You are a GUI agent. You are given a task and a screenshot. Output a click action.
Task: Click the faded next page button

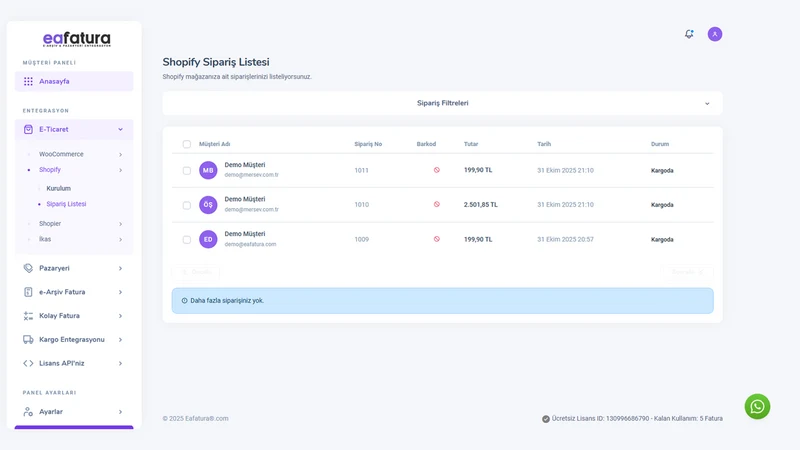688,272
